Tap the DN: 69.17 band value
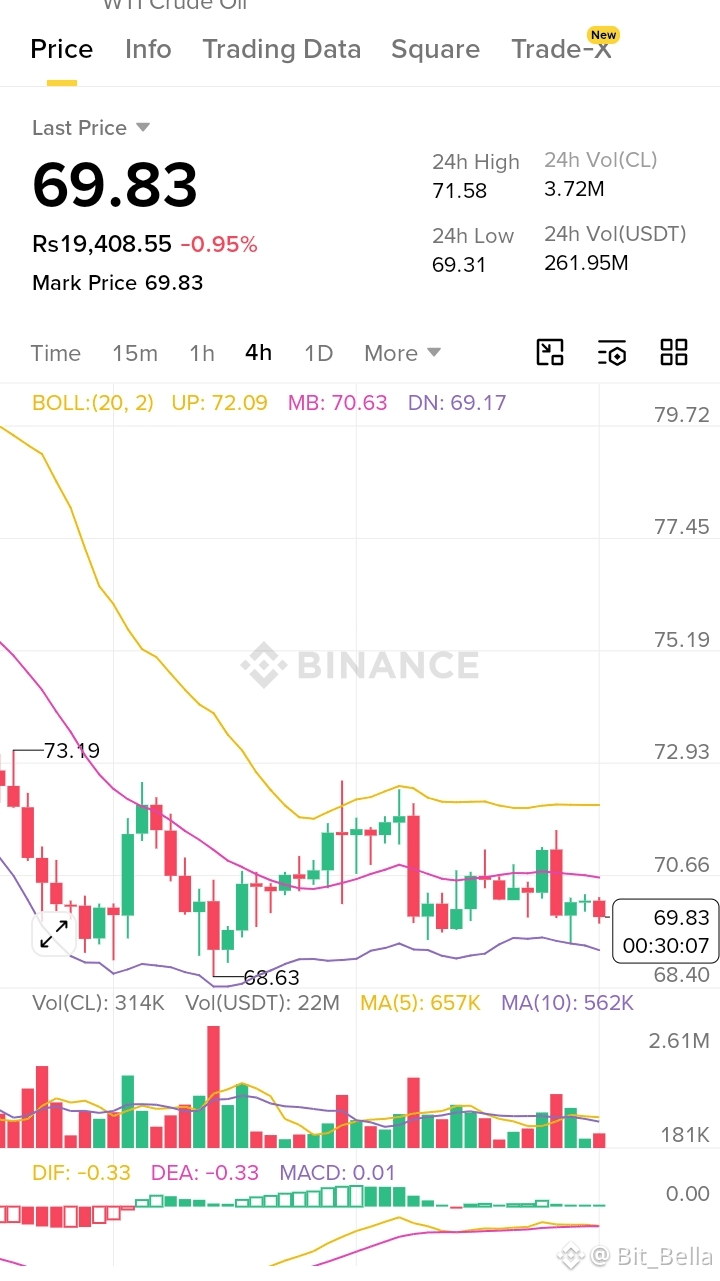Image resolution: width=720 pixels, height=1281 pixels. click(x=457, y=403)
